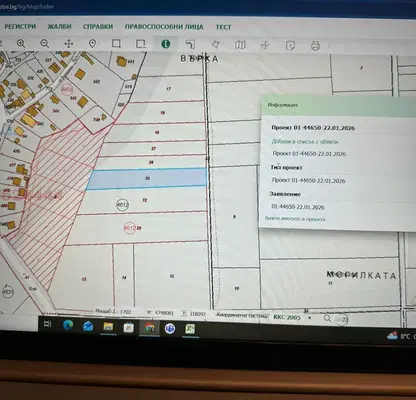This screenshot has width=416, height=400.
Task: Open Excel from taskbar
Action: coord(191,329)
